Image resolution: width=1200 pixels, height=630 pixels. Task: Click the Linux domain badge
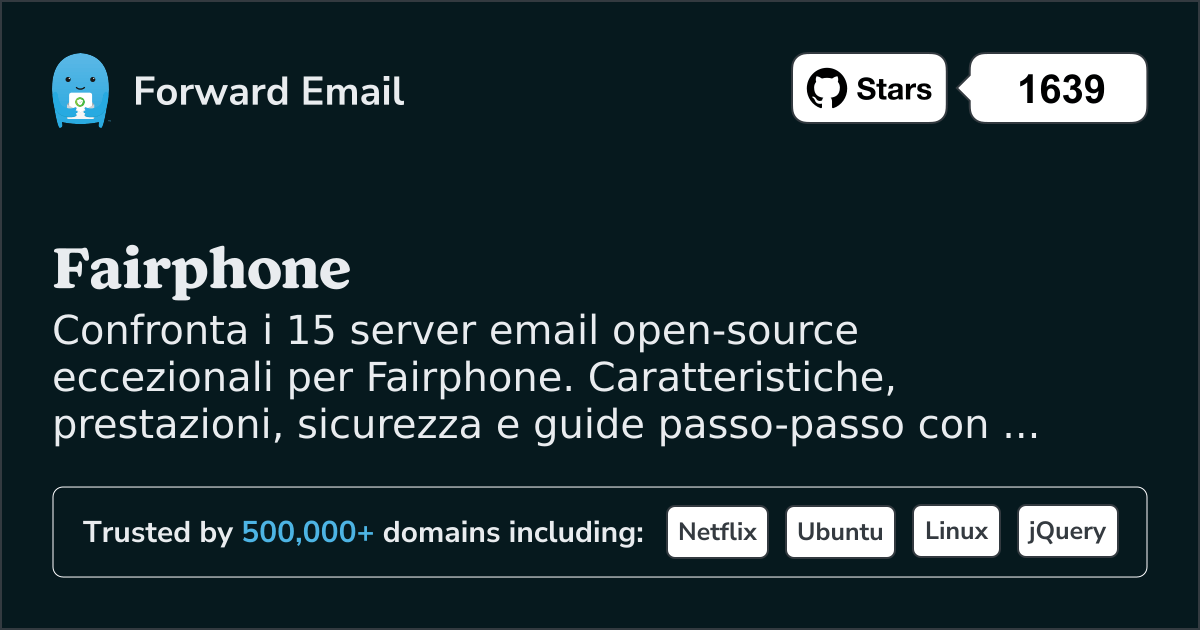click(x=956, y=532)
